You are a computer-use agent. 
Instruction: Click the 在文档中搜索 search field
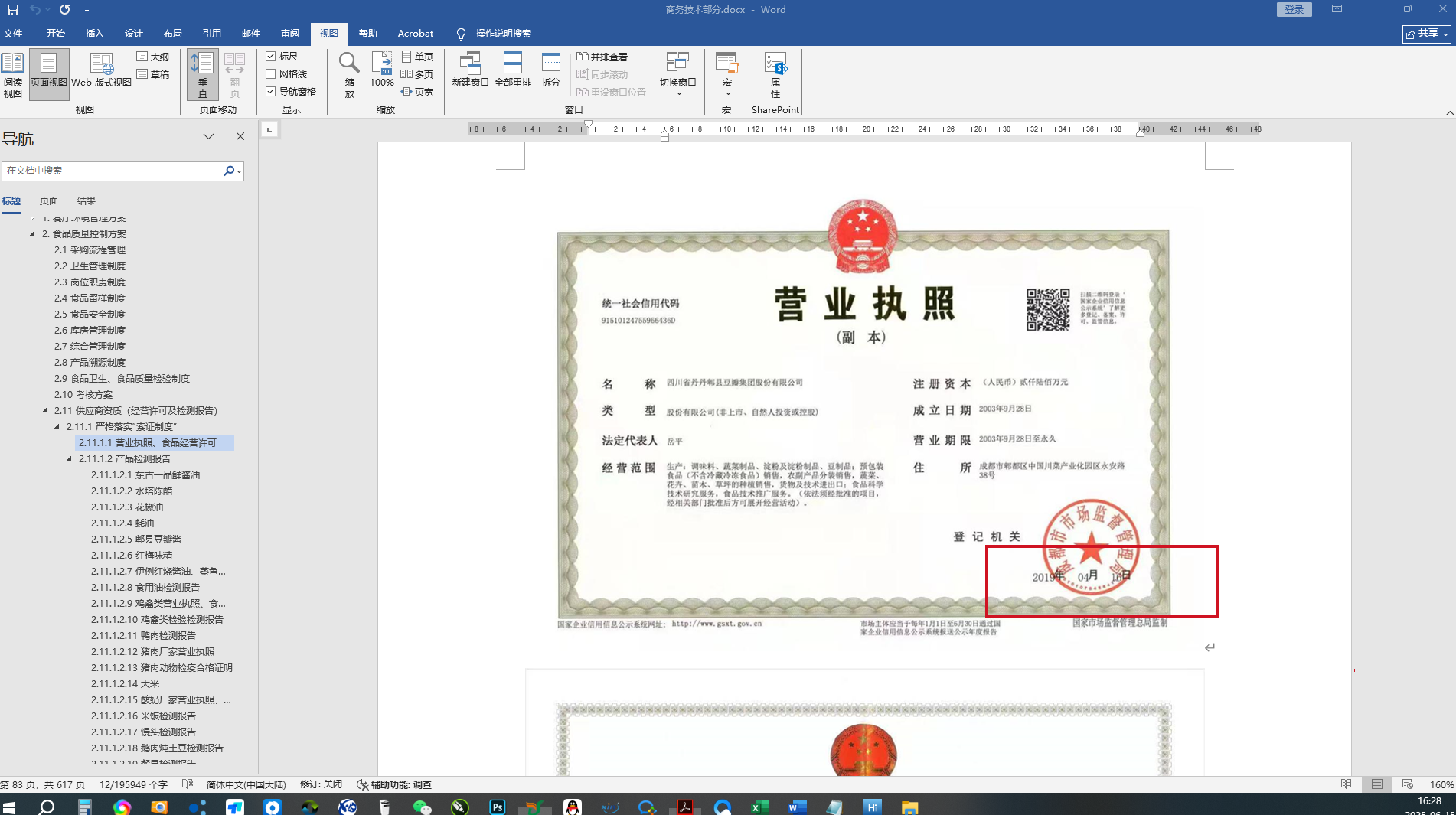(x=112, y=171)
